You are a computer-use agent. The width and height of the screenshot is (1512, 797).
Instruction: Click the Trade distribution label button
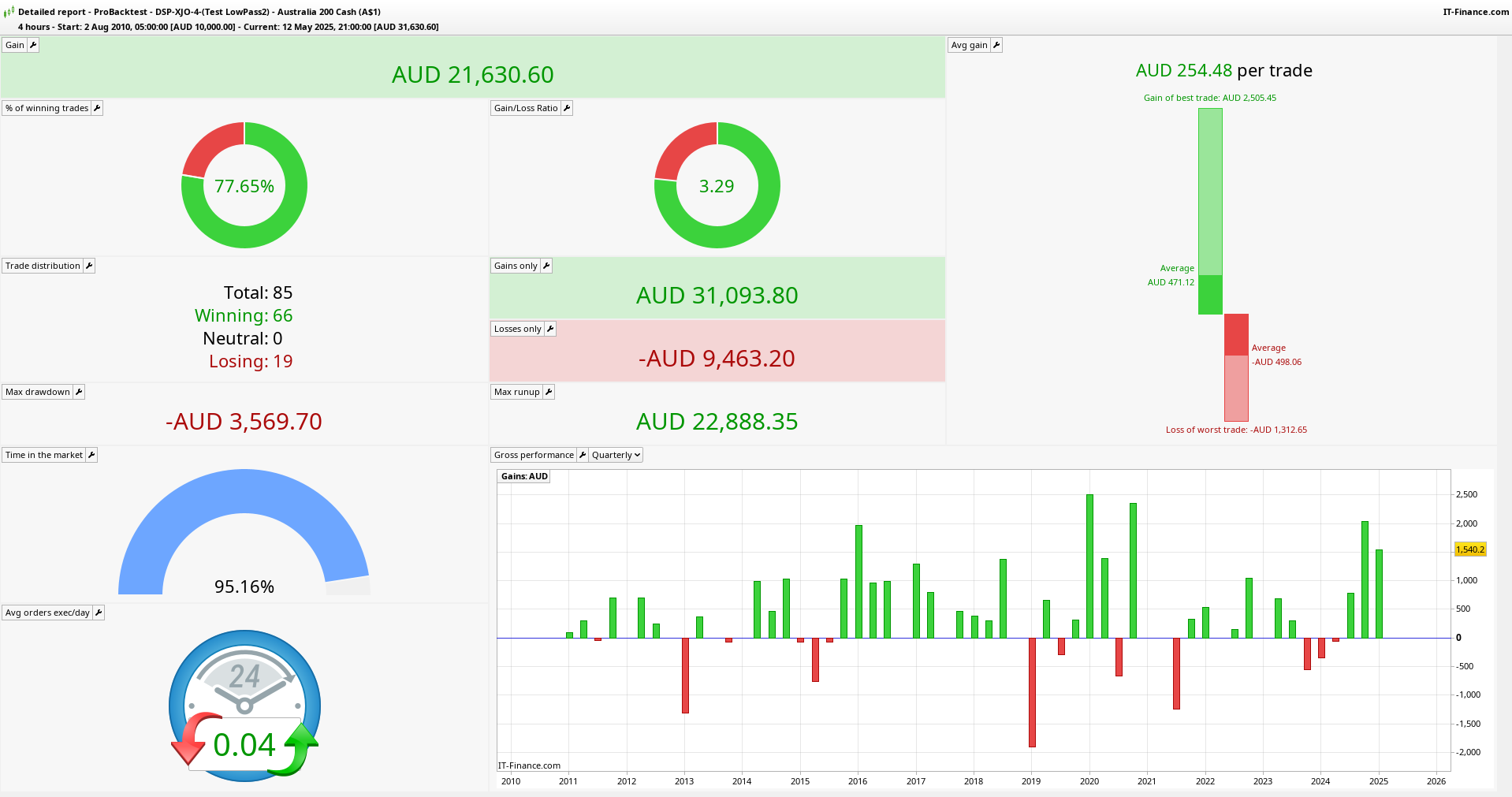click(43, 266)
